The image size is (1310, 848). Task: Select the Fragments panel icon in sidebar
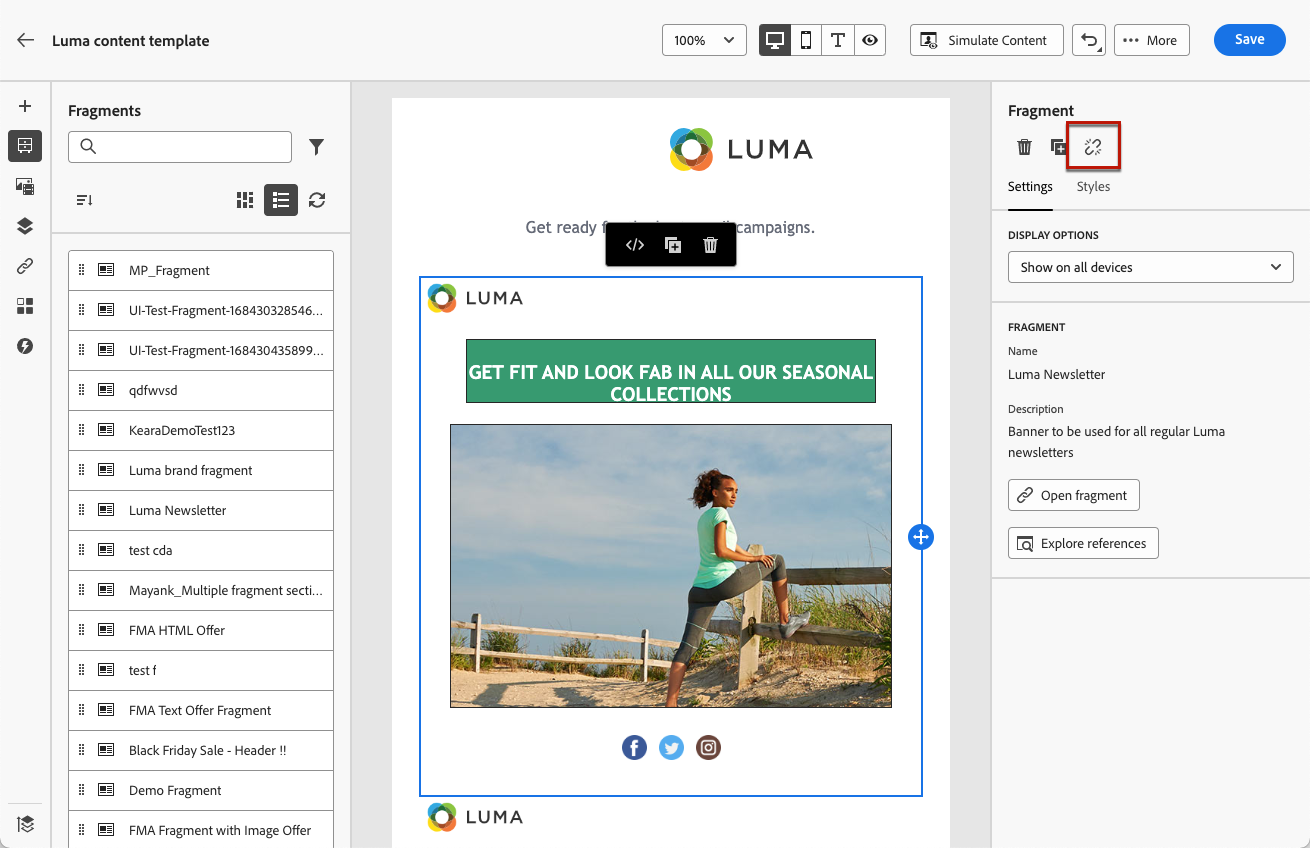pos(25,146)
